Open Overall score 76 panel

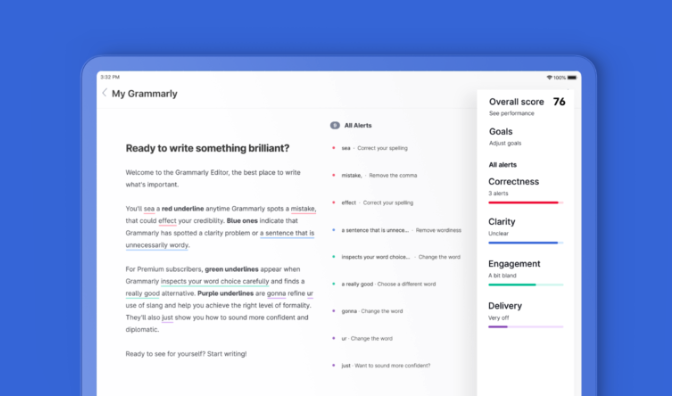[527, 102]
